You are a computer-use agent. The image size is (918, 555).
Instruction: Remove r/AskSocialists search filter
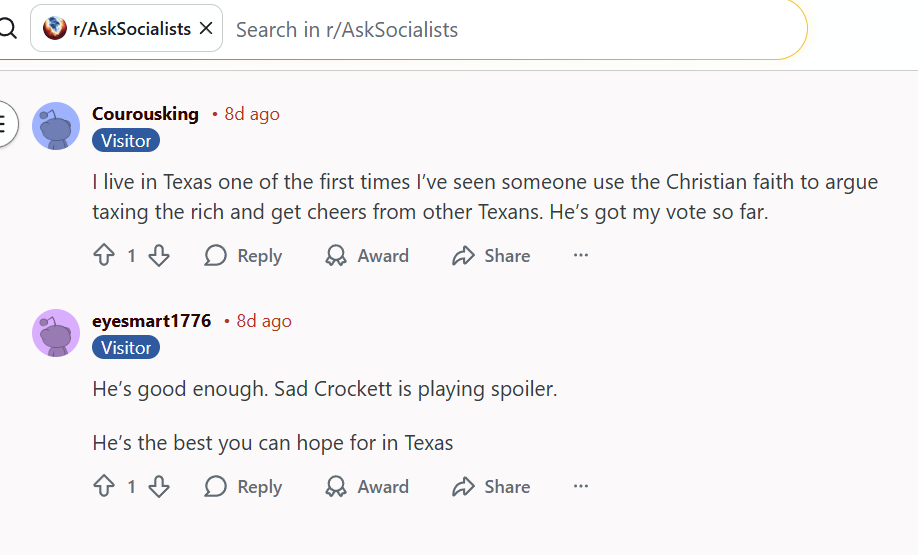[x=206, y=29]
